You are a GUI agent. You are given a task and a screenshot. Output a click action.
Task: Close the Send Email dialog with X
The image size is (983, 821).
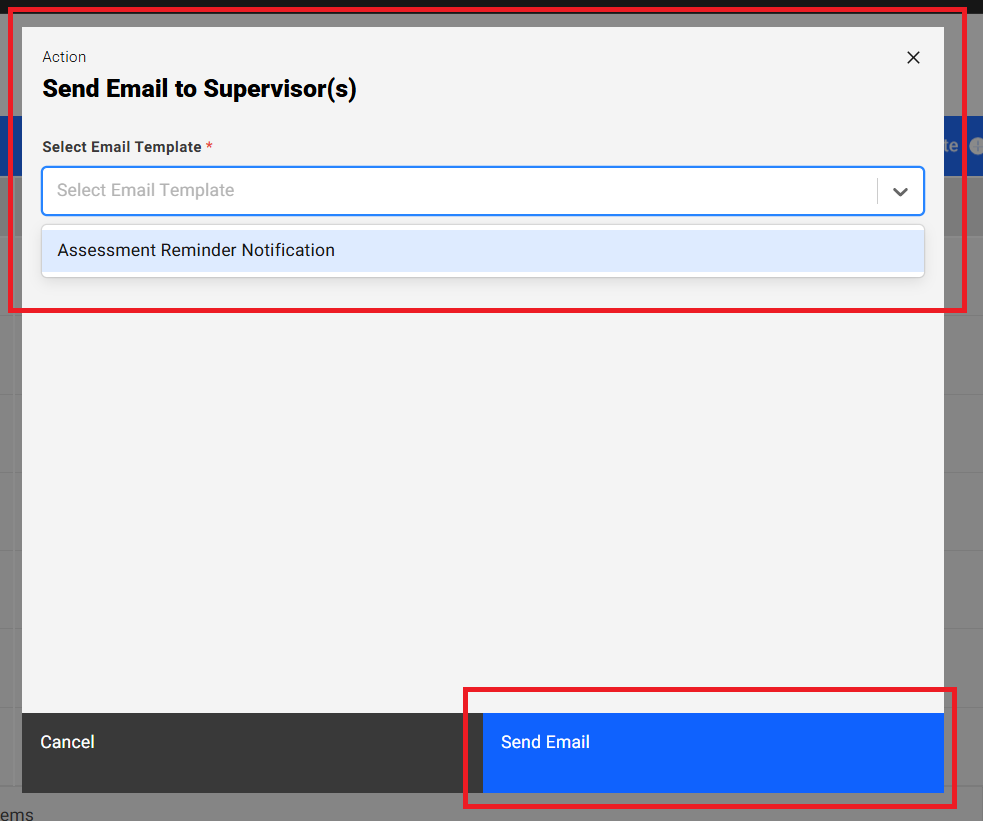912,58
